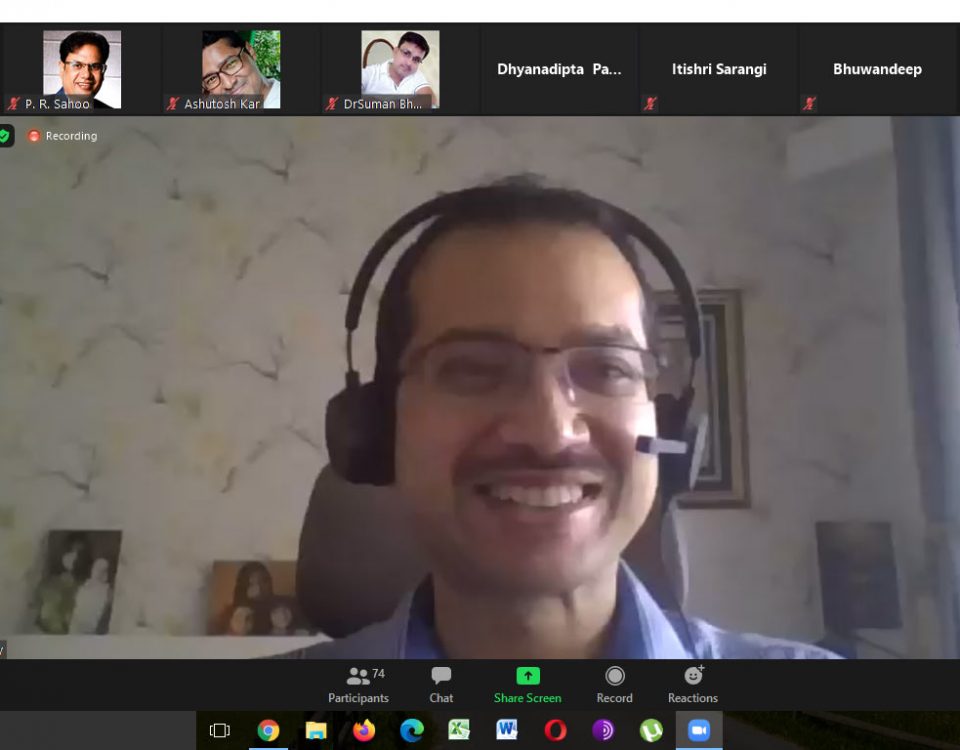Switch to Zoom app in taskbar
The width and height of the screenshot is (960, 750).
click(699, 731)
